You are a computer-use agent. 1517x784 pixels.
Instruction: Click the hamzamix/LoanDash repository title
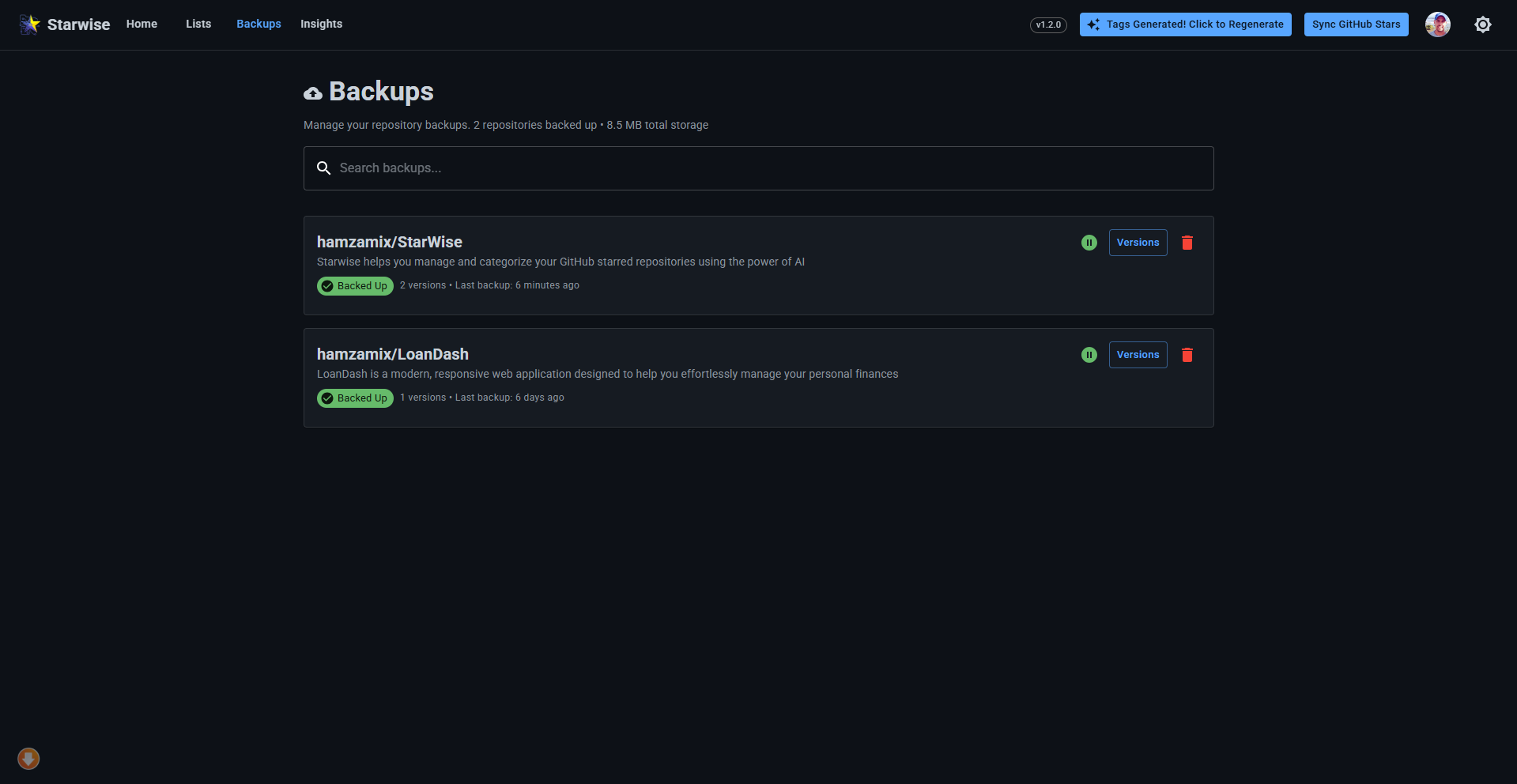coord(393,354)
